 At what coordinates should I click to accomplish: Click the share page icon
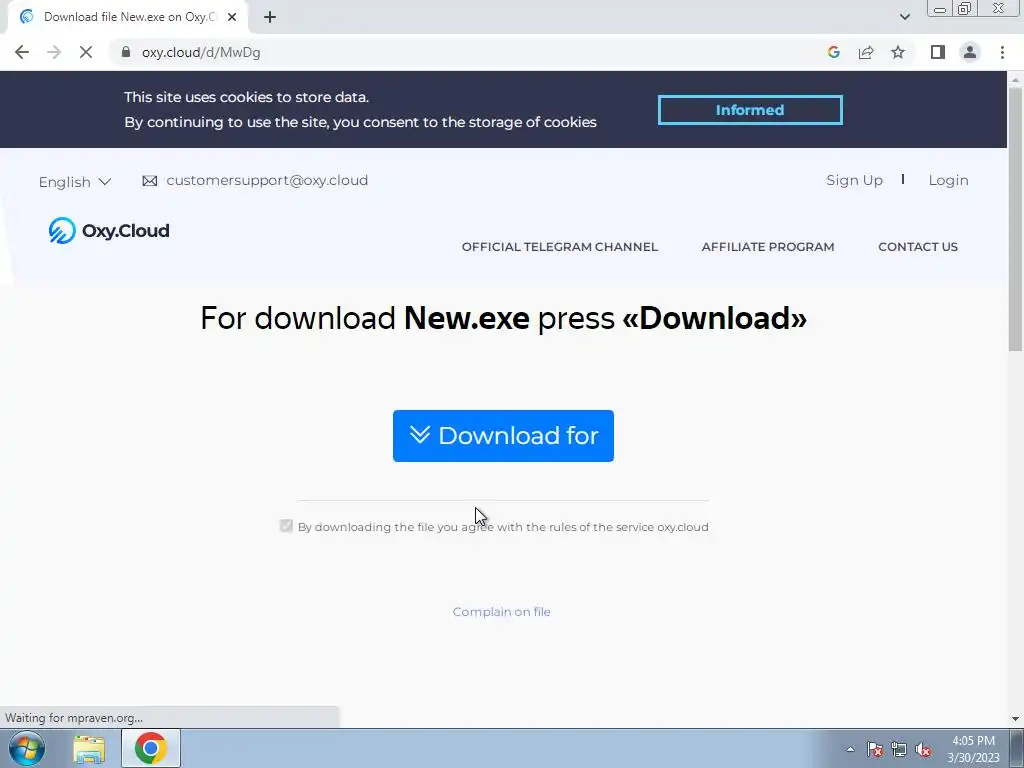866,52
